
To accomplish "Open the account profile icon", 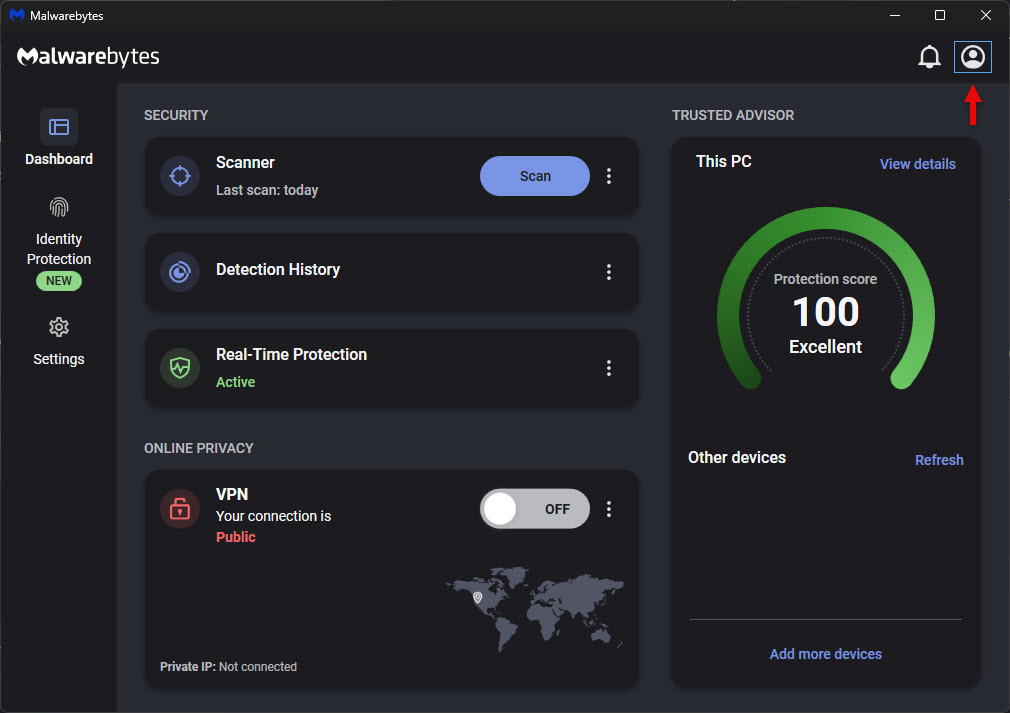I will [972, 57].
